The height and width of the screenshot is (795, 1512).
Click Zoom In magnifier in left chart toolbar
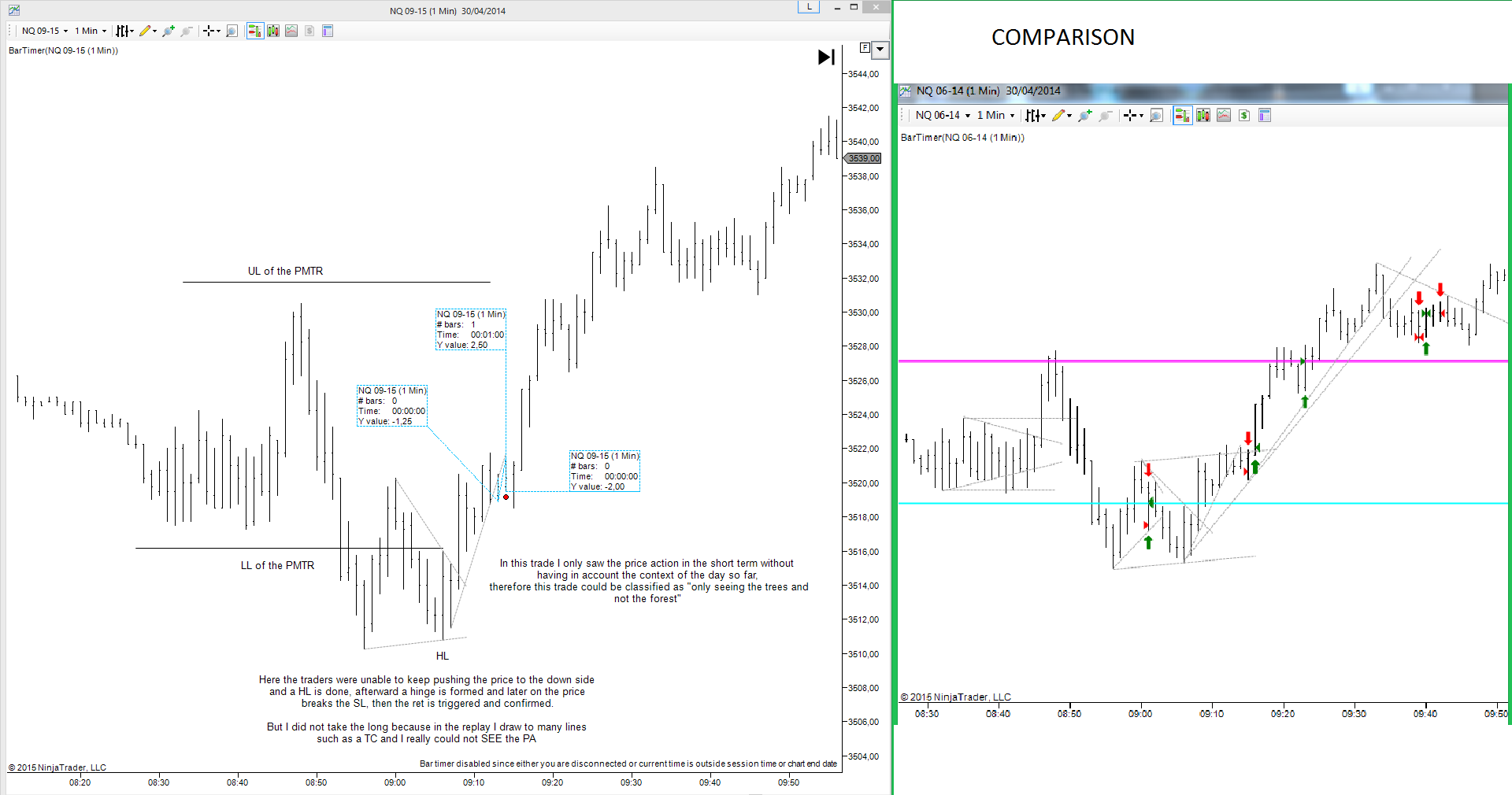pyautogui.click(x=168, y=31)
